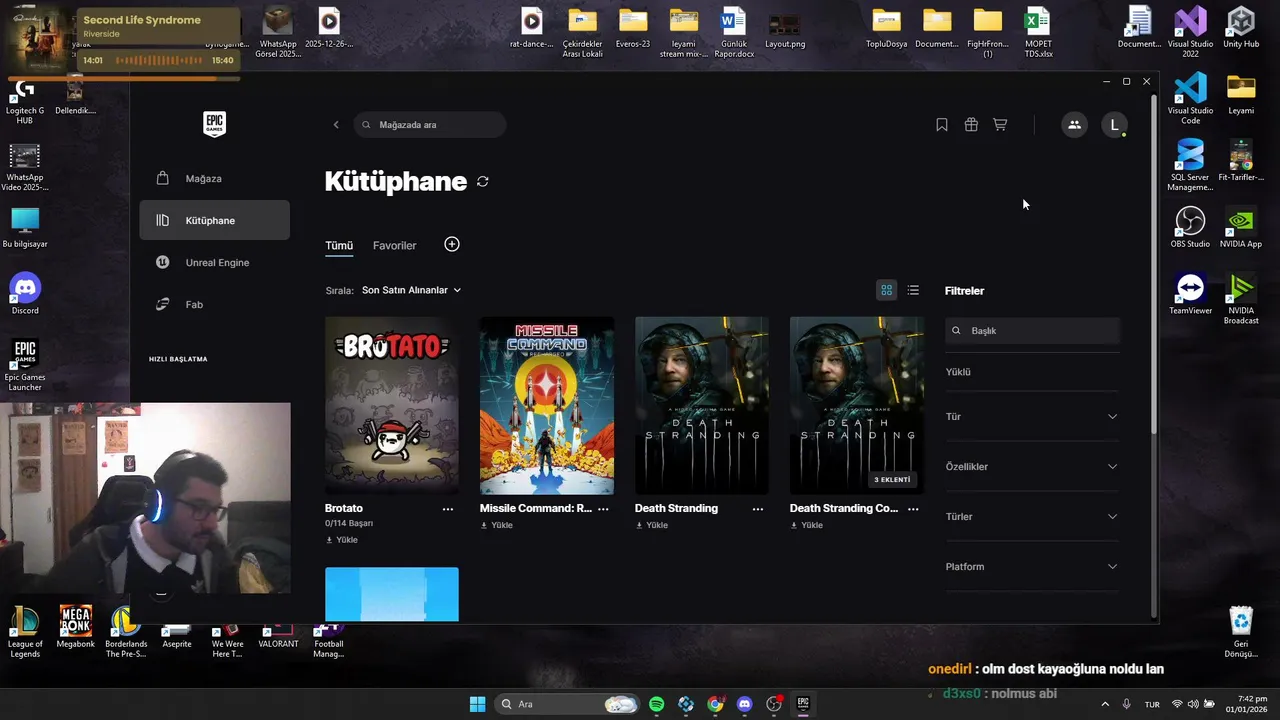This screenshot has height=720, width=1280.
Task: Click the Epic launcher vertical scrollbar
Action: click(1154, 265)
